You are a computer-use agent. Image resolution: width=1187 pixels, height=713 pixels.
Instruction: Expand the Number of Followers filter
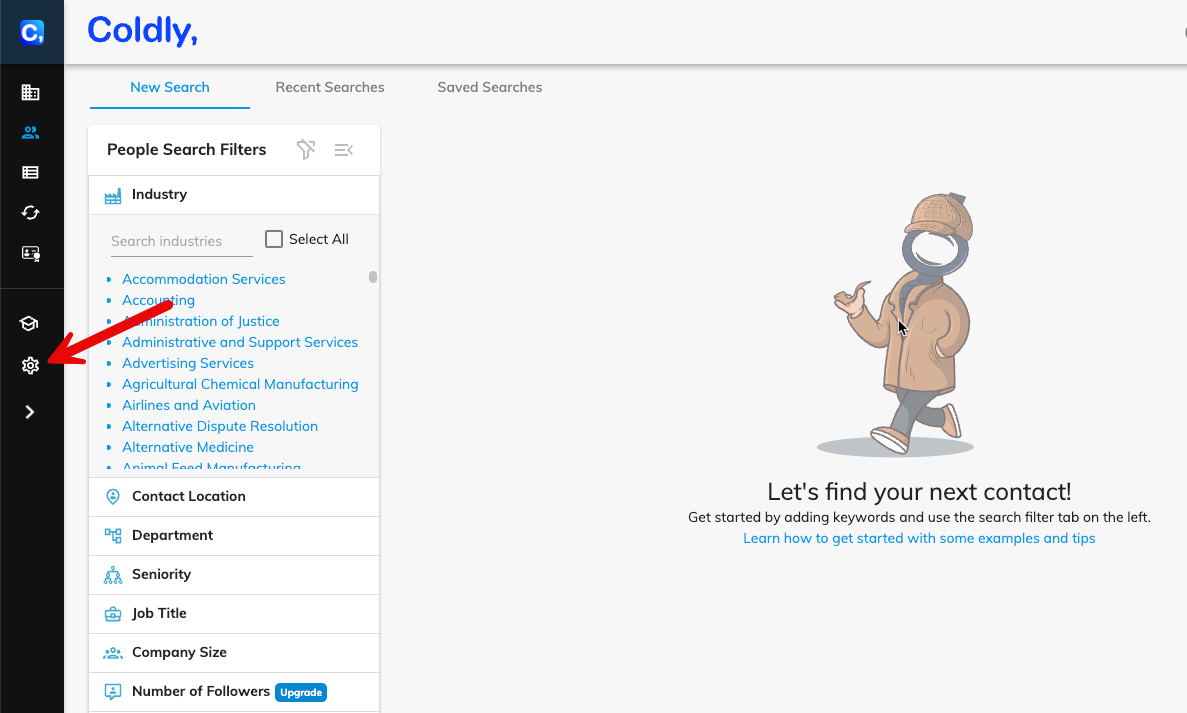point(234,692)
